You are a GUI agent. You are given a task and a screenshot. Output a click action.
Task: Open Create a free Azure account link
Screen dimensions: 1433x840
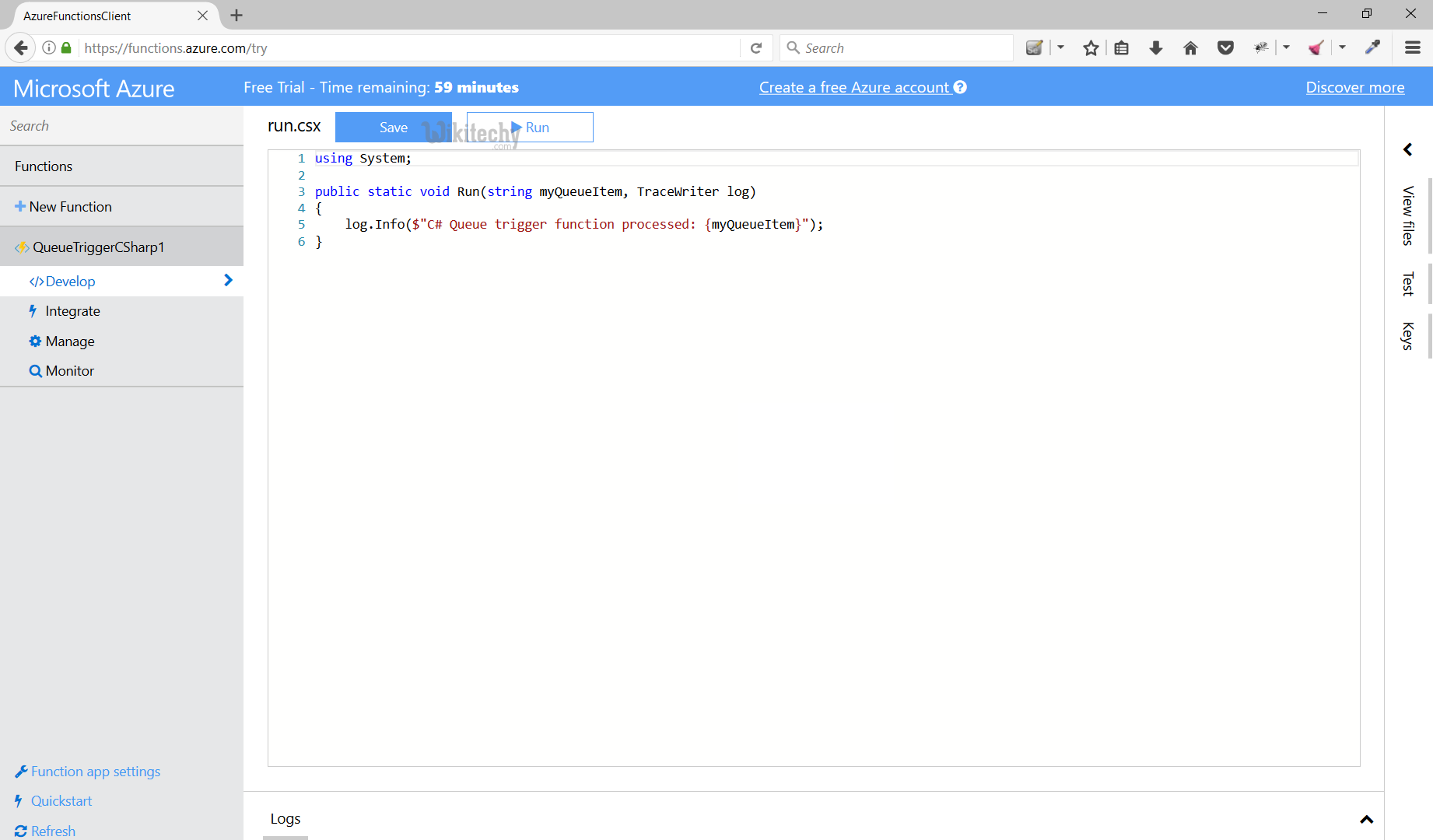click(853, 87)
